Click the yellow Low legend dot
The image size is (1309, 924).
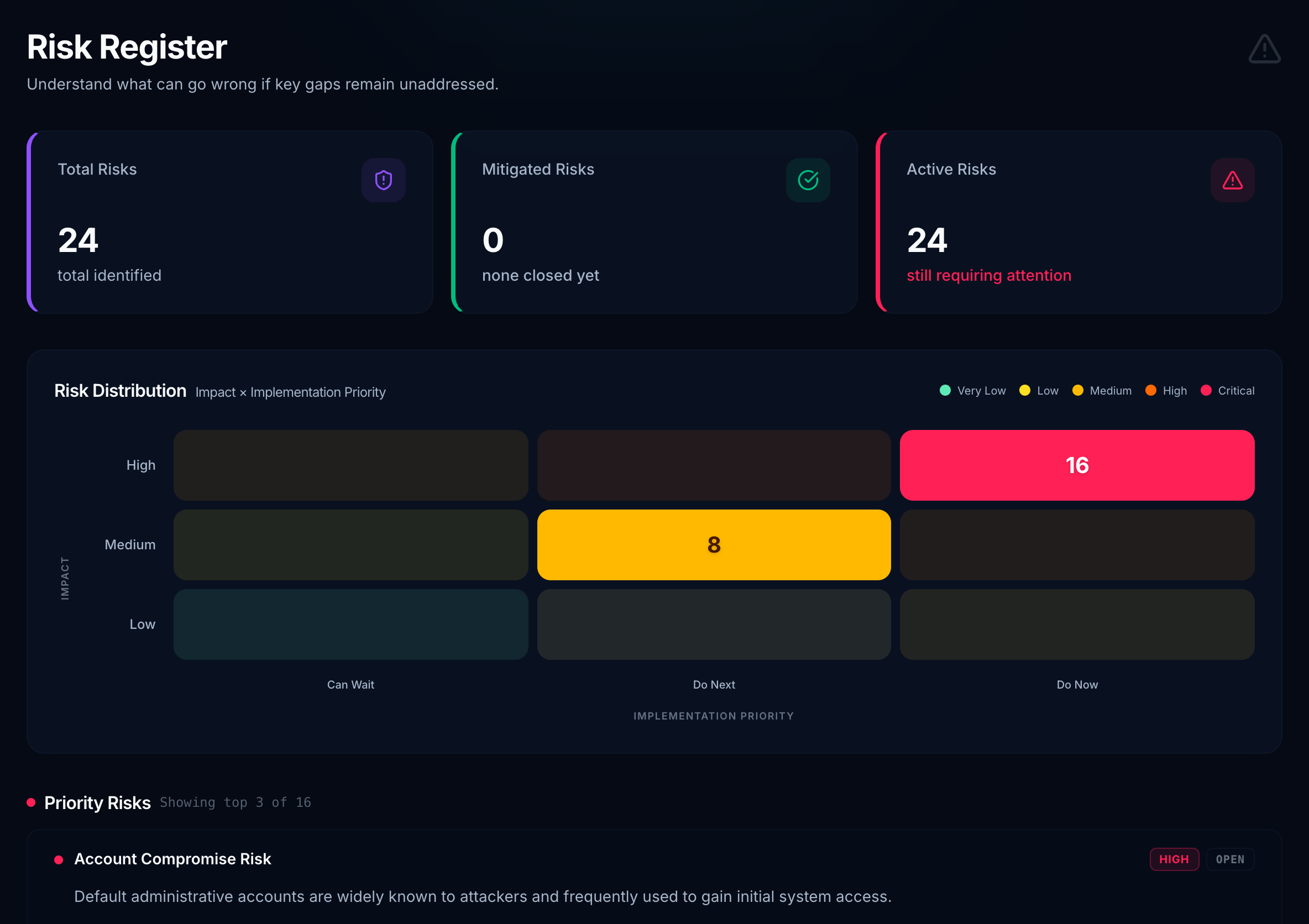tap(1024, 391)
